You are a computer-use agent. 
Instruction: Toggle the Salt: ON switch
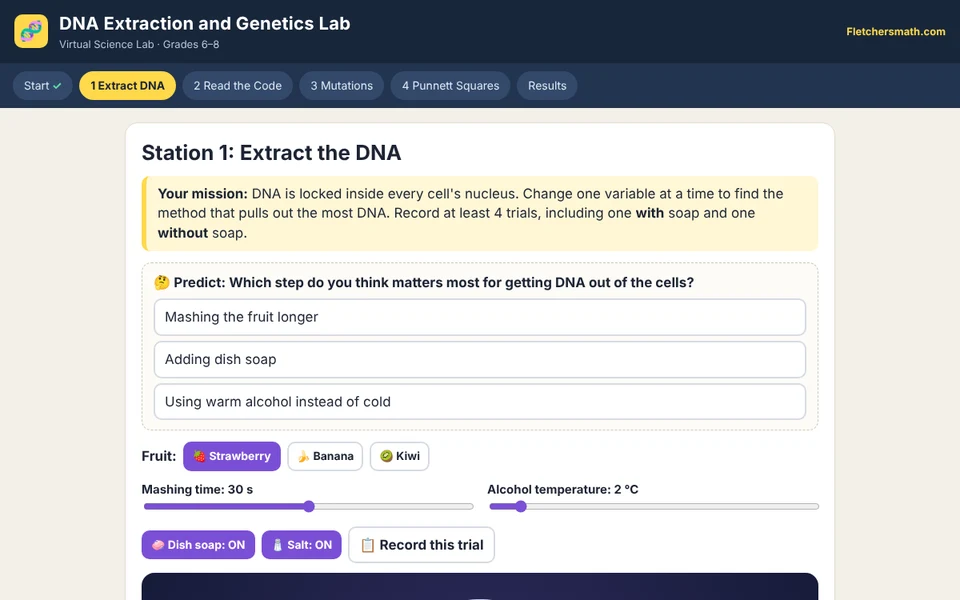(x=302, y=545)
